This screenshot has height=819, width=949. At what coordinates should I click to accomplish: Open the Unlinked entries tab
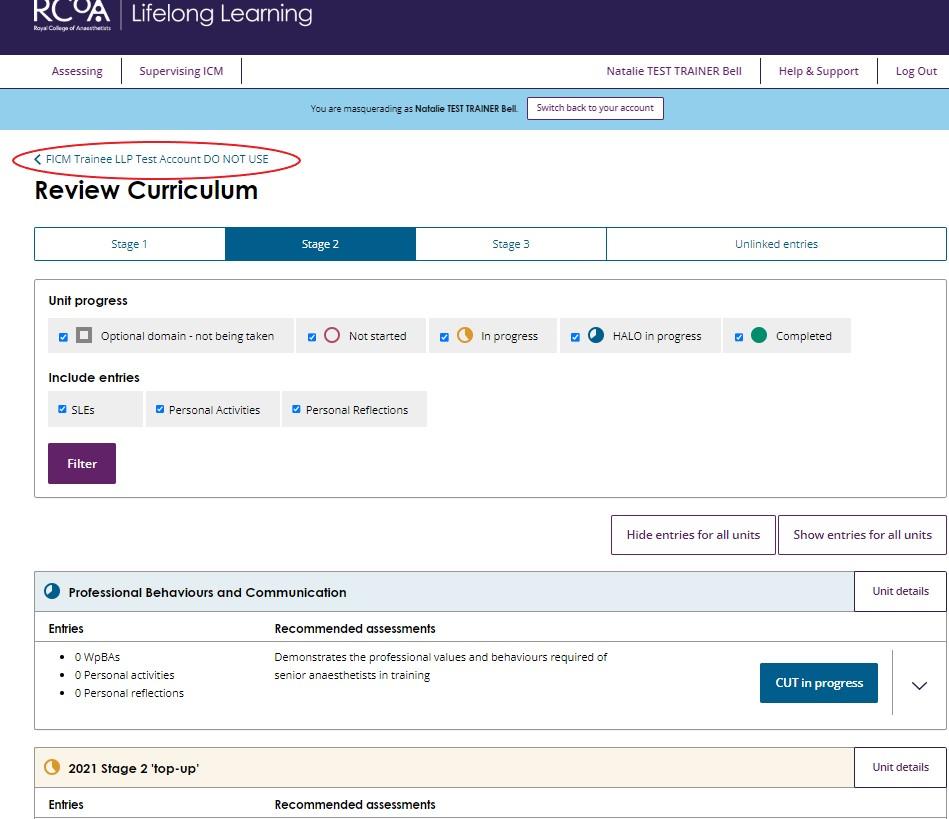pos(776,244)
